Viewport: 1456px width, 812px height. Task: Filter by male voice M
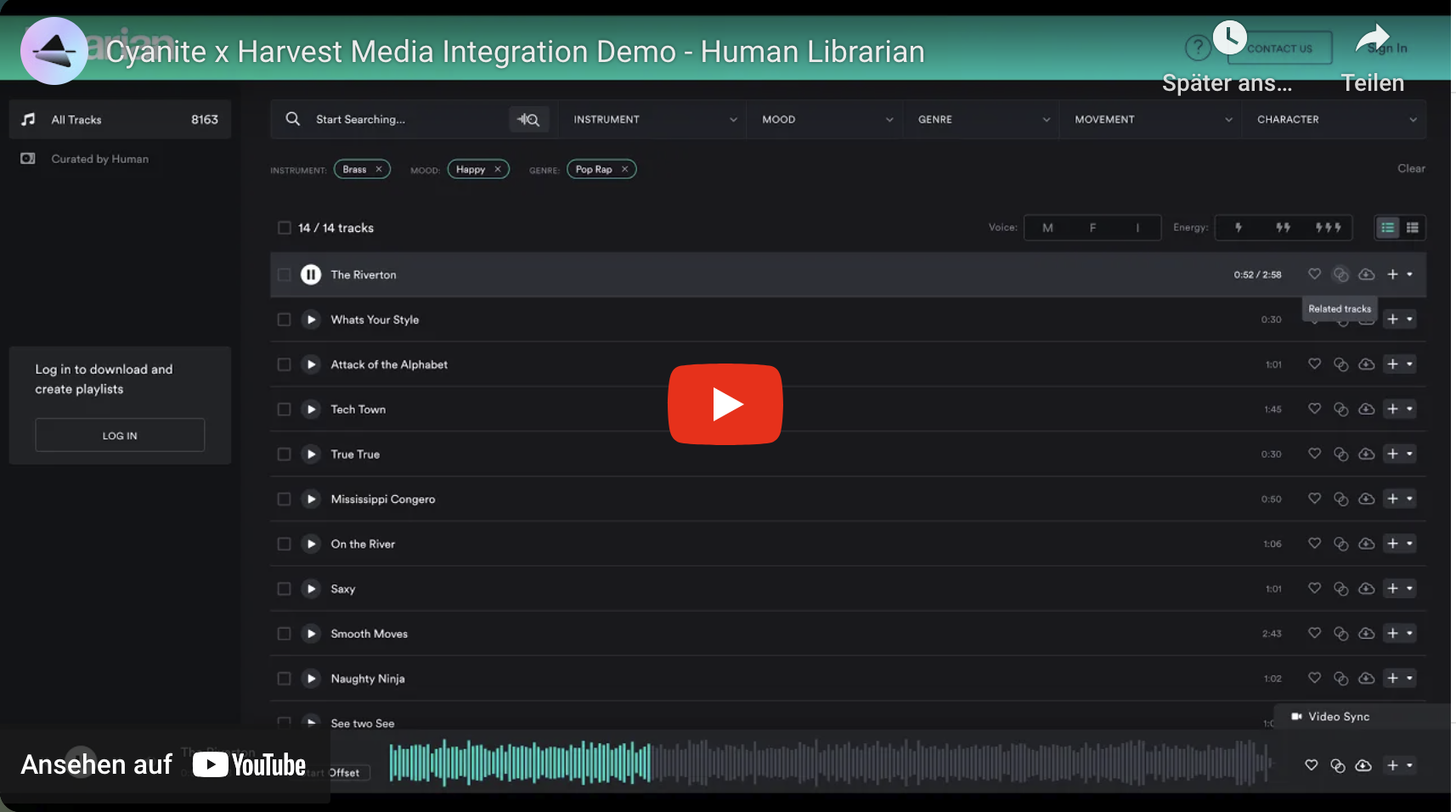[x=1047, y=228]
